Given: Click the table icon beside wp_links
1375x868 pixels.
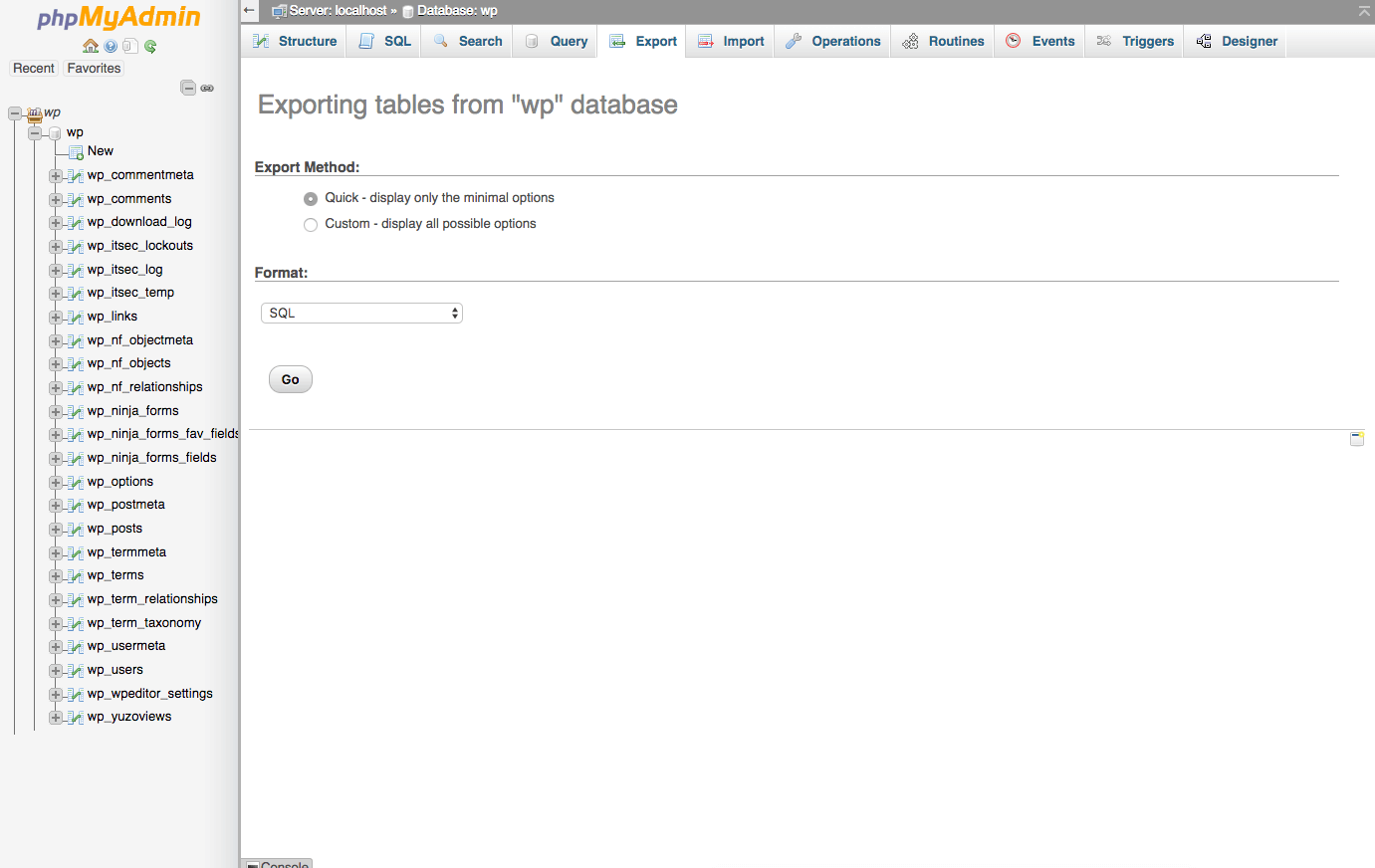Looking at the screenshot, I should tap(76, 318).
